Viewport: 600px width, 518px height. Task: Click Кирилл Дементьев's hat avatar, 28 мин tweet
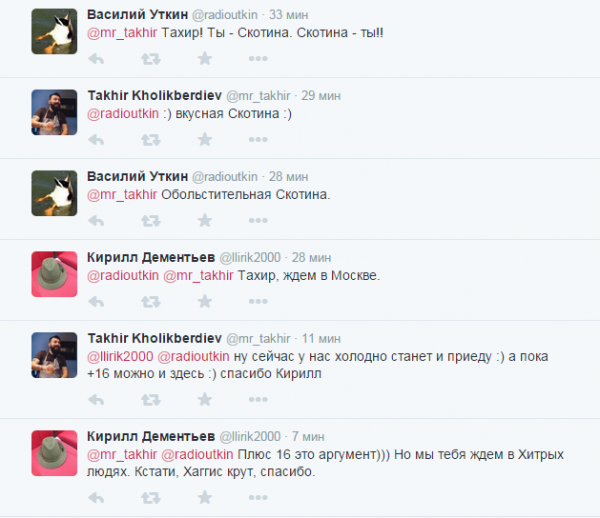pos(54,274)
